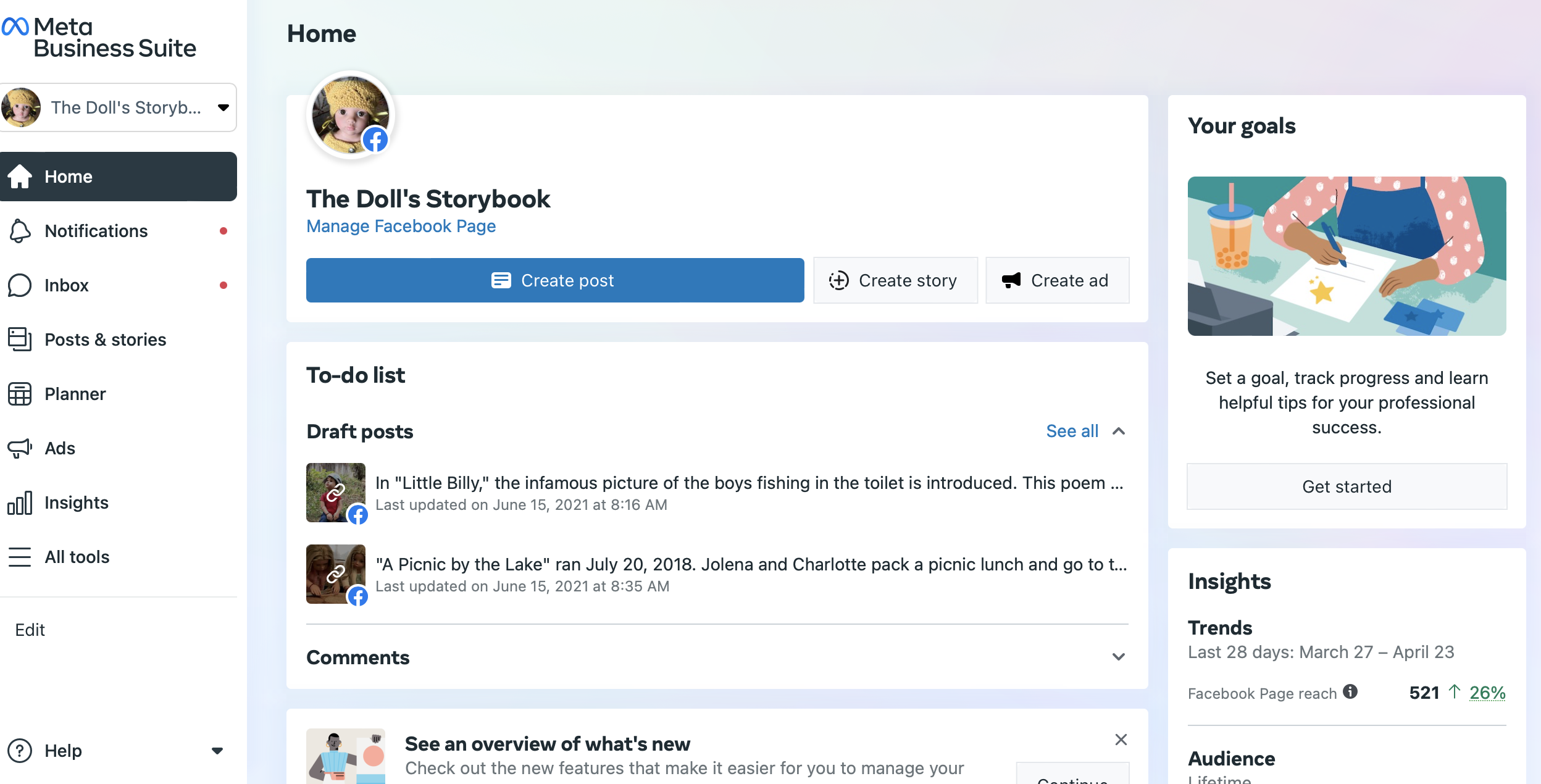
Task: Click the Create post button
Action: coord(555,280)
